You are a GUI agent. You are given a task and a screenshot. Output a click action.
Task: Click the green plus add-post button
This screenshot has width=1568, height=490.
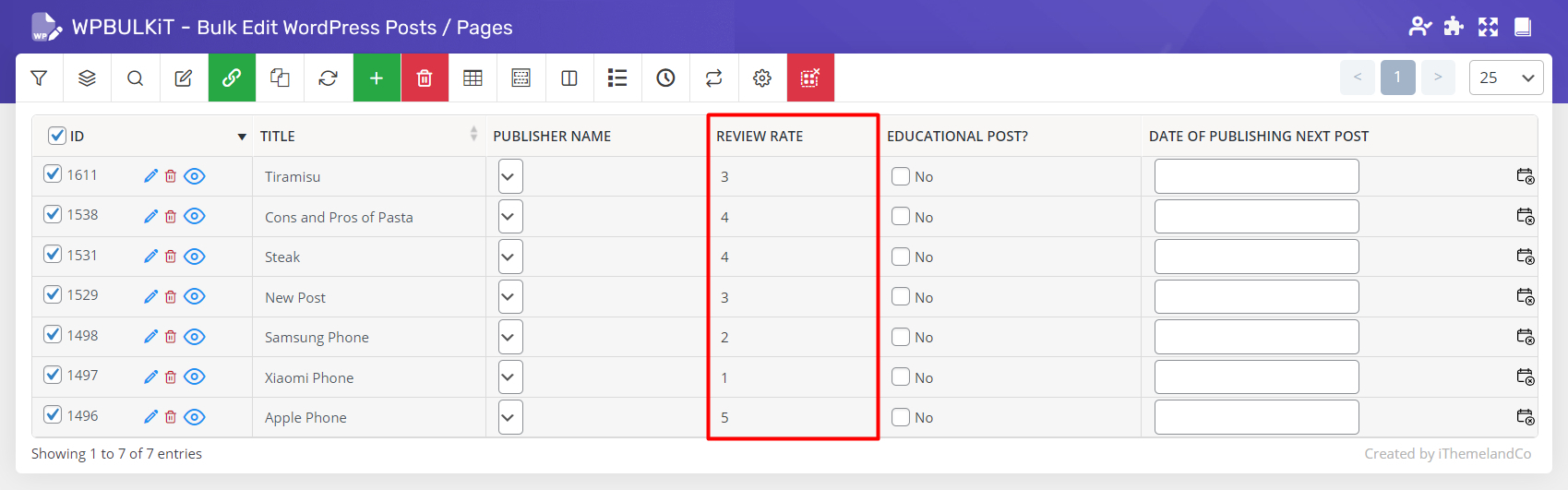377,78
